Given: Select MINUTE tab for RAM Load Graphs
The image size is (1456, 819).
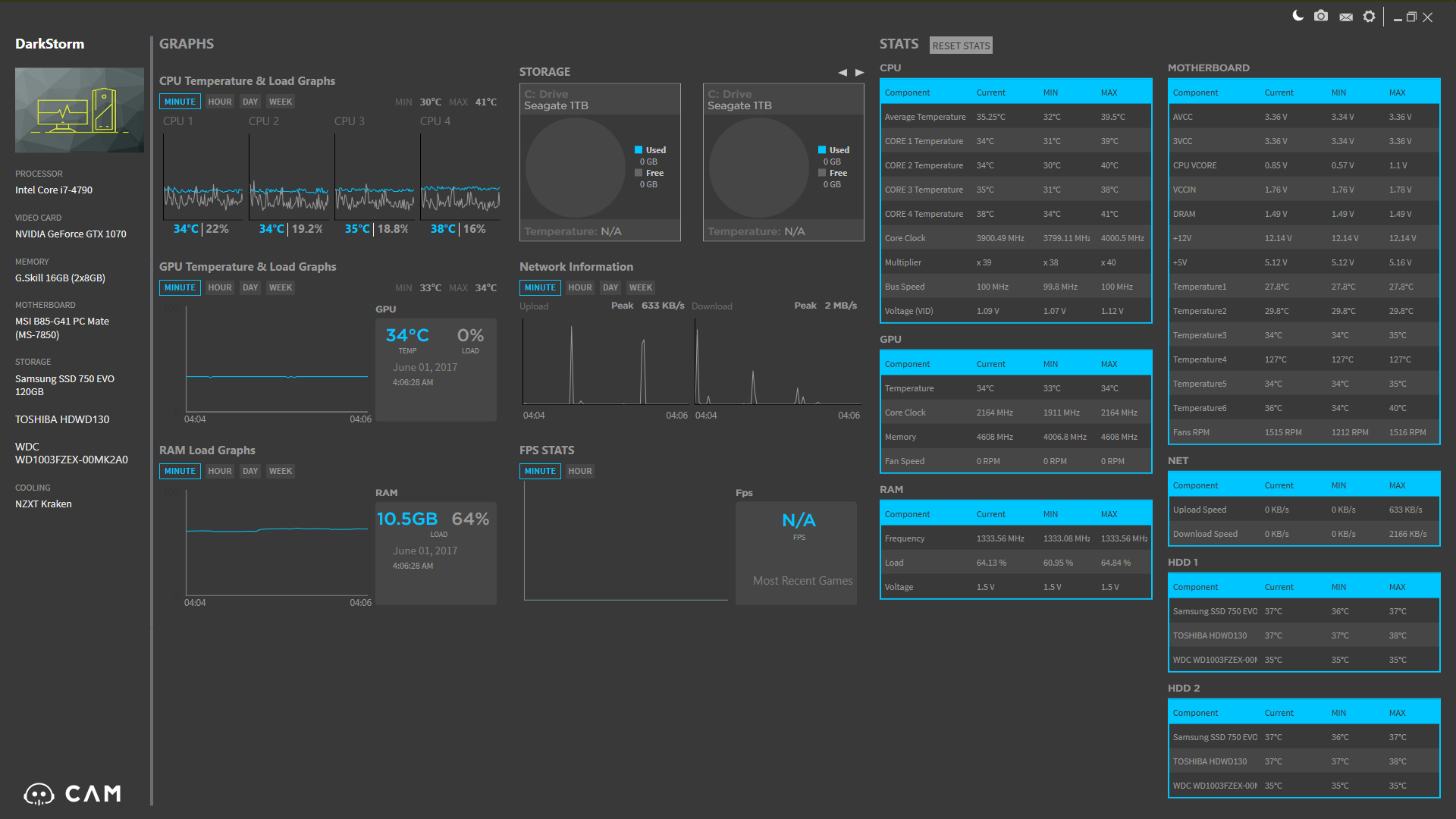Looking at the screenshot, I should coord(180,471).
